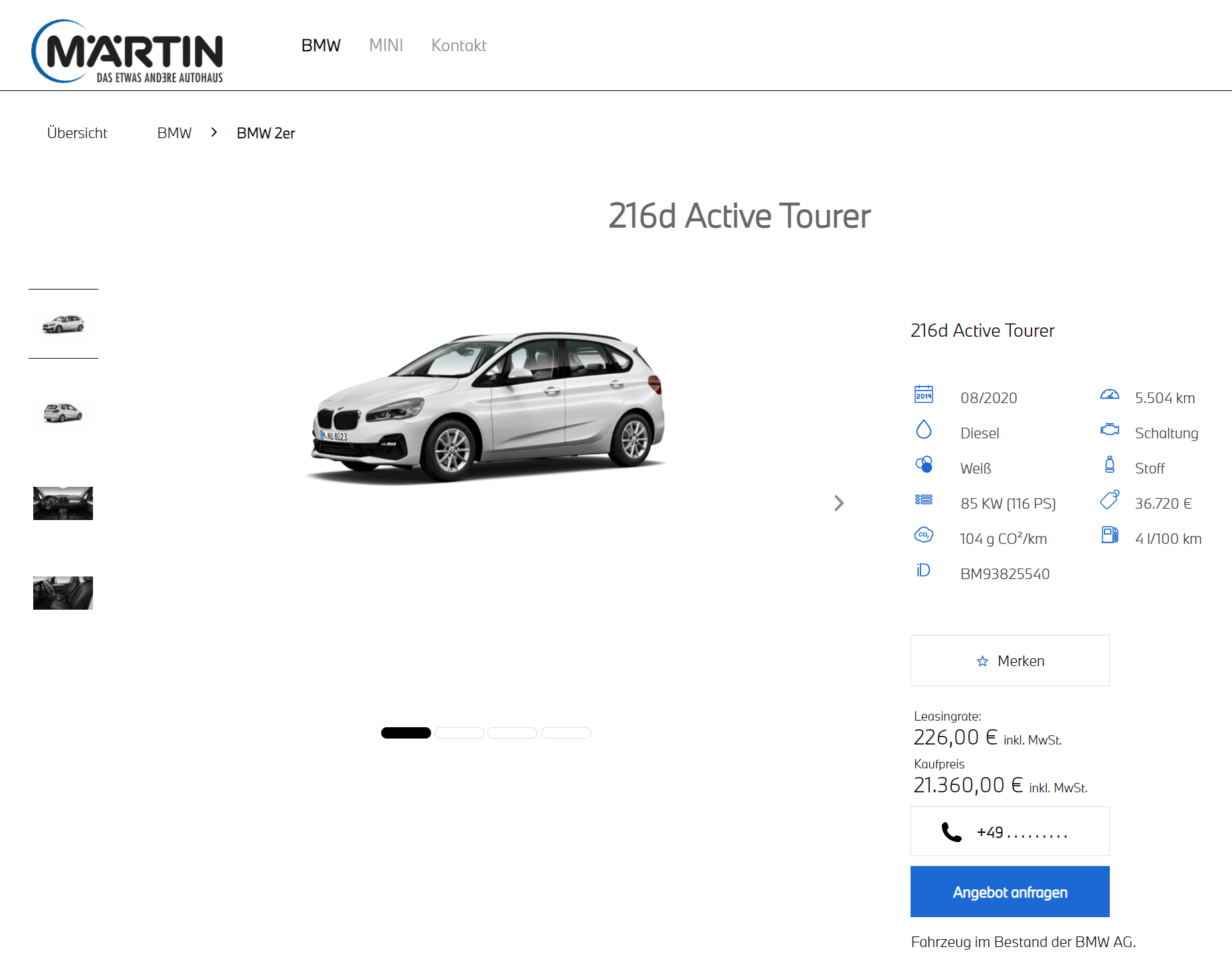The width and height of the screenshot is (1232, 963).
Task: Select the first gallery slide indicator
Action: (406, 733)
